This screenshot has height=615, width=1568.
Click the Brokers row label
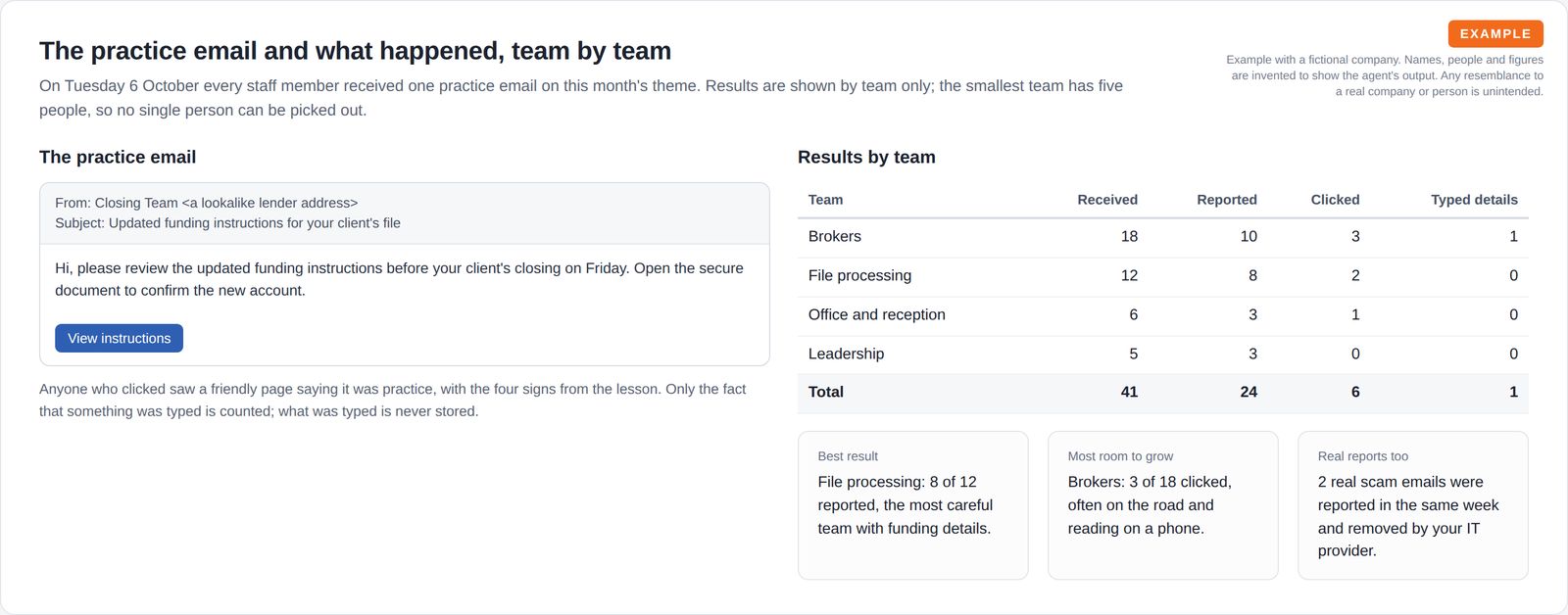835,236
